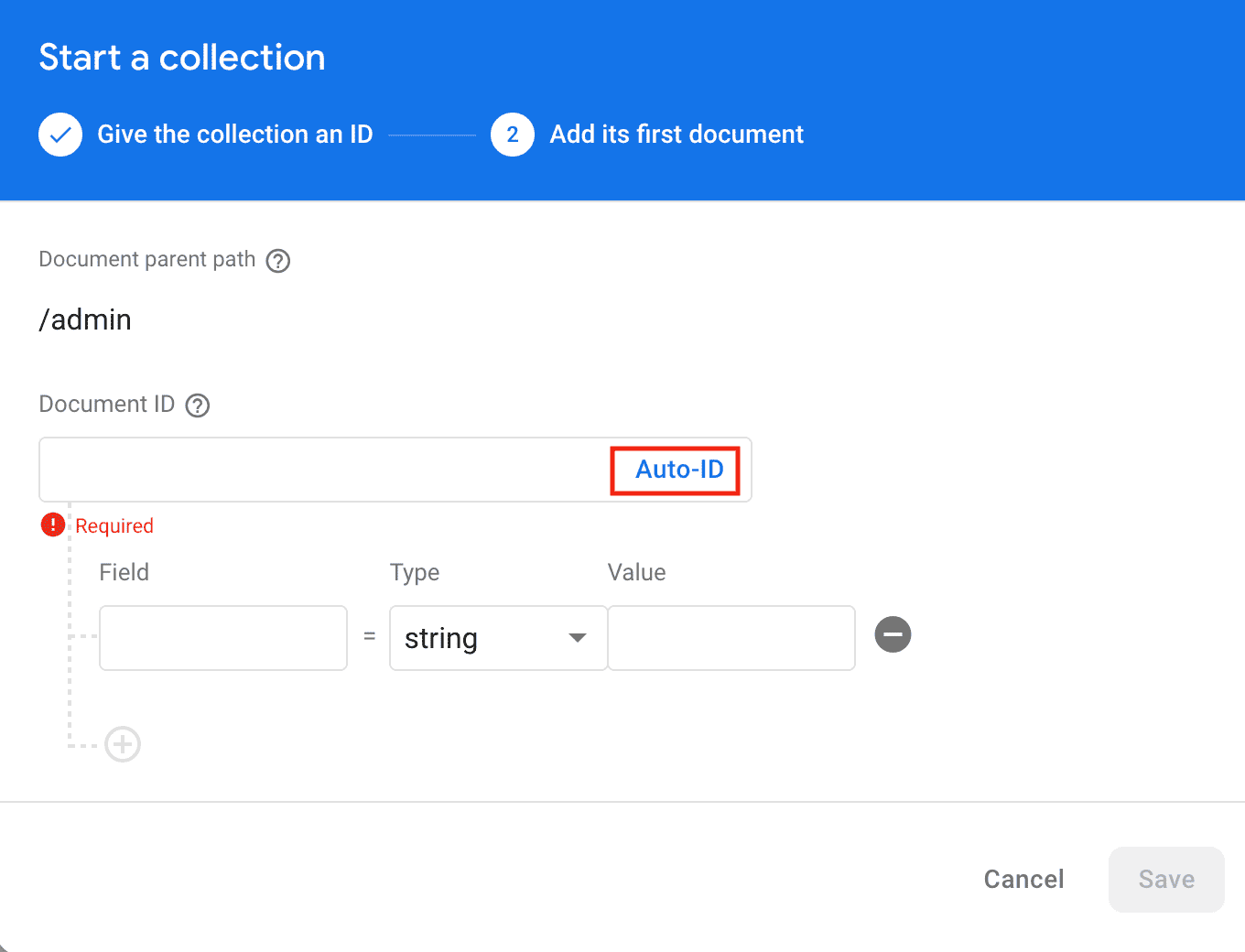Click the completed step checkmark icon
Viewport: 1245px width, 952px height.
click(x=60, y=135)
